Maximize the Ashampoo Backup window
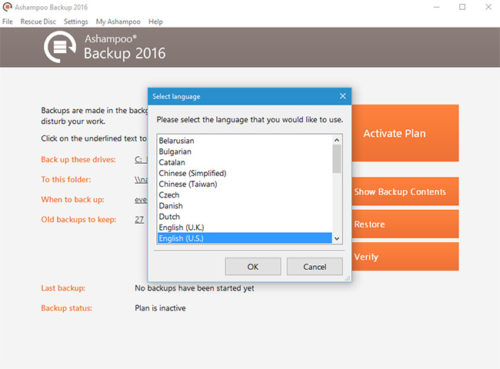The width and height of the screenshot is (500, 369). click(462, 7)
